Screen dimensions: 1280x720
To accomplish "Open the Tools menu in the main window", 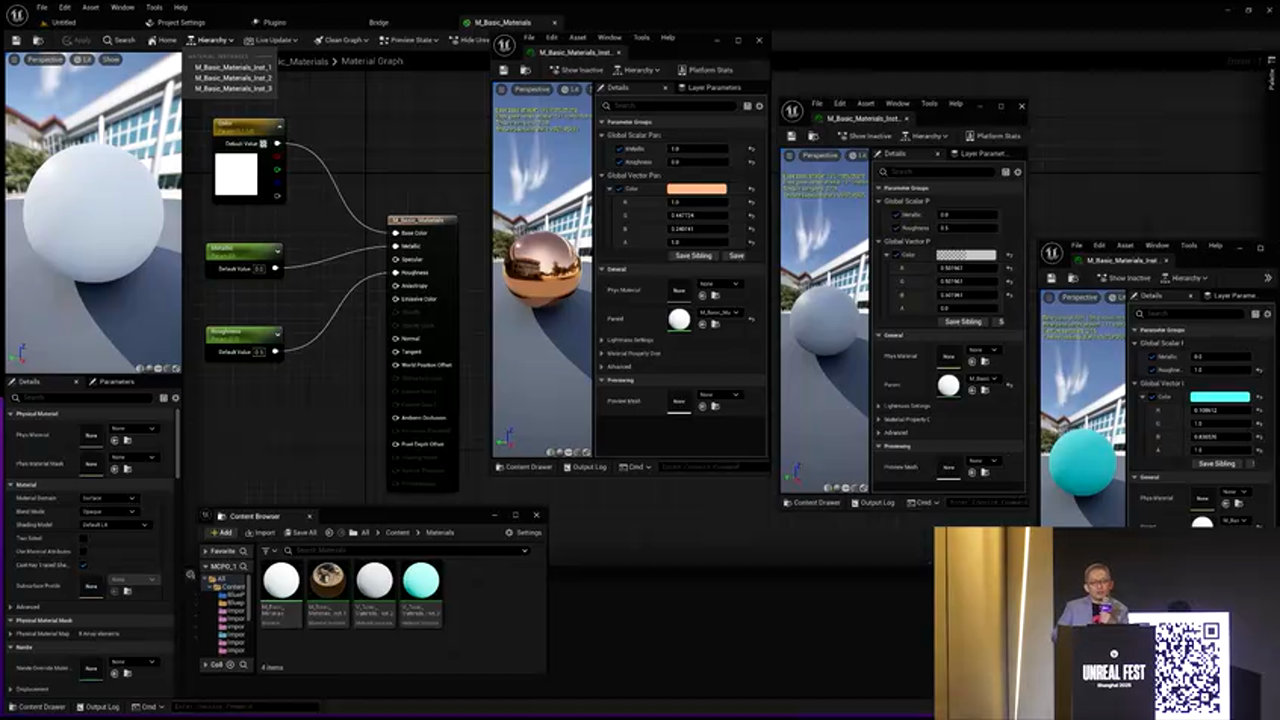I will (x=154, y=7).
